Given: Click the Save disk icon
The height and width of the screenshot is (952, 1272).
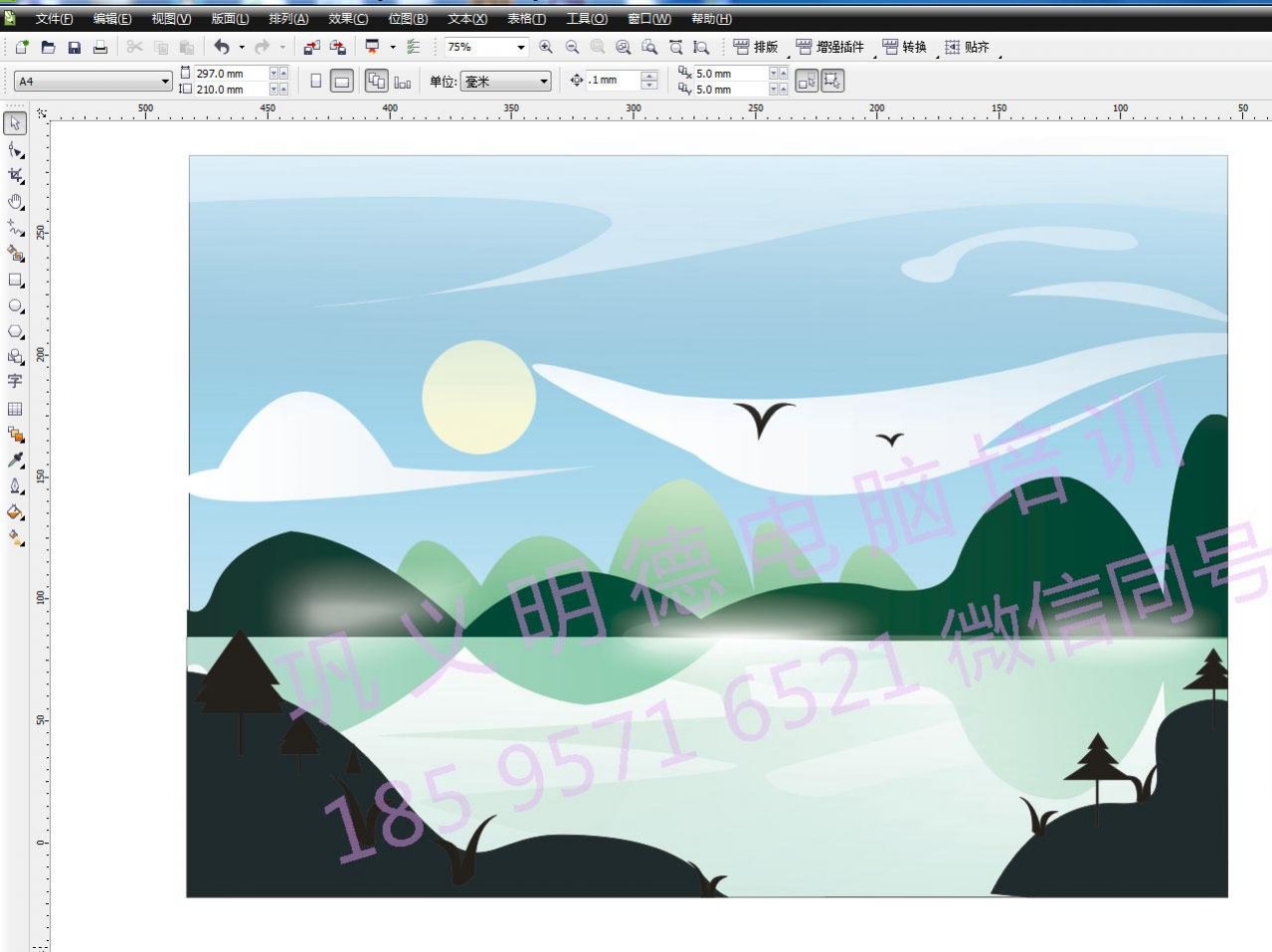Looking at the screenshot, I should pos(74,47).
